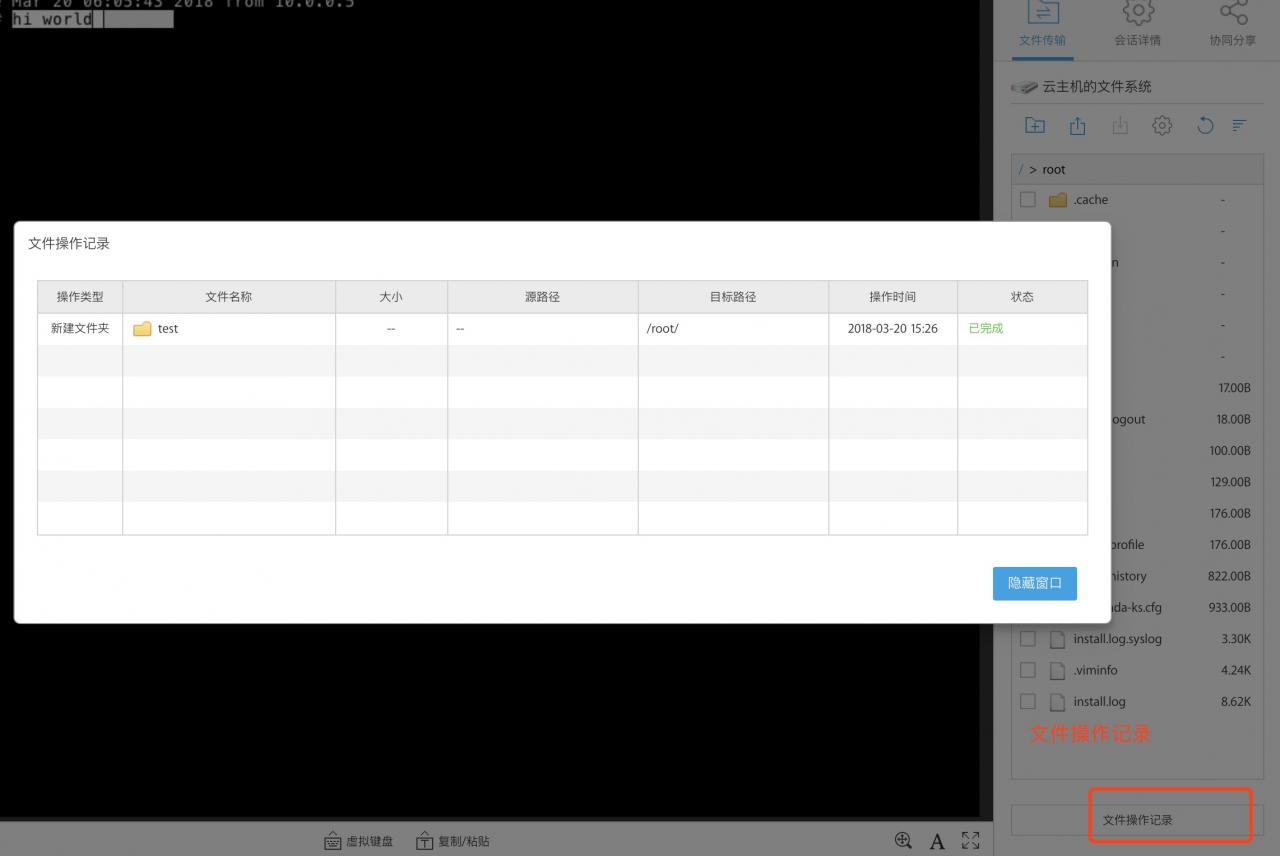This screenshot has height=856, width=1280.
Task: Click the 操作类型 column header
Action: point(80,297)
